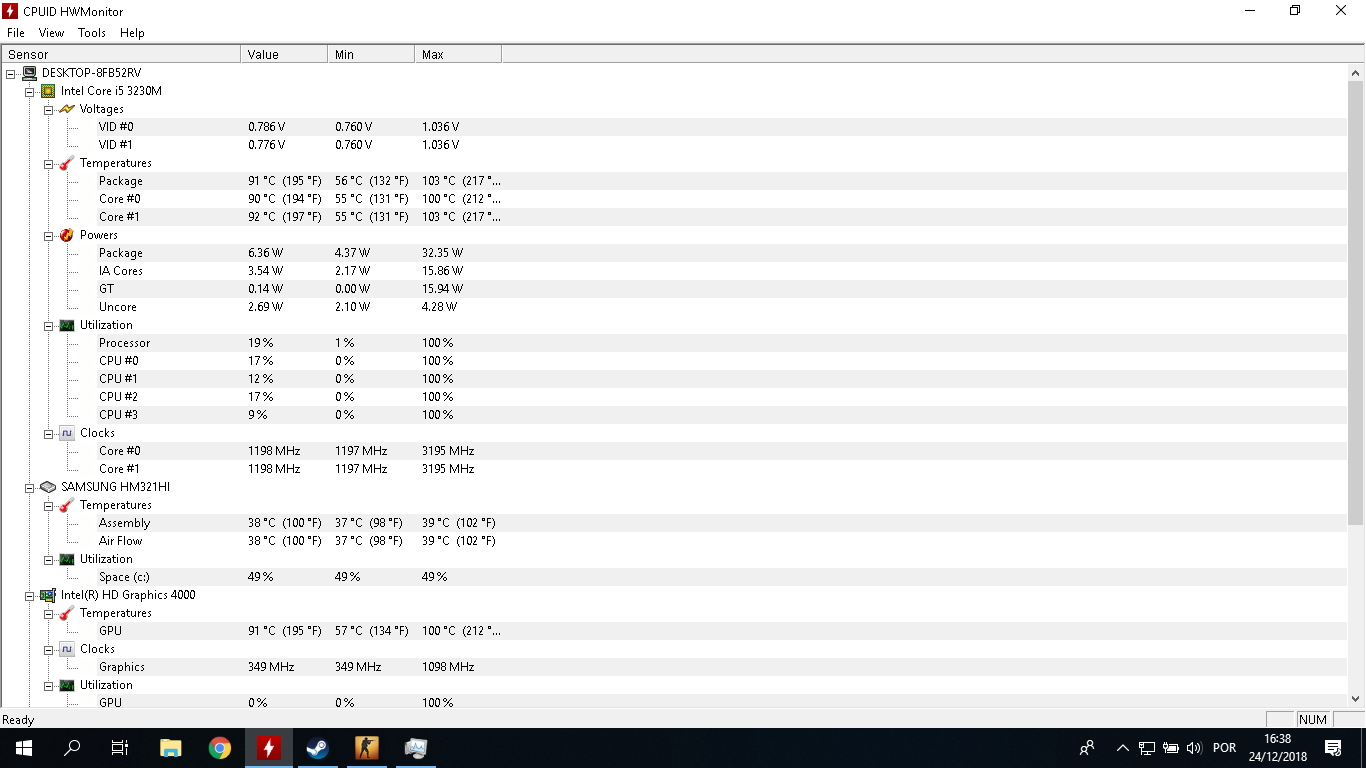Image resolution: width=1366 pixels, height=768 pixels.
Task: Click the Min column header
Action: (x=371, y=54)
